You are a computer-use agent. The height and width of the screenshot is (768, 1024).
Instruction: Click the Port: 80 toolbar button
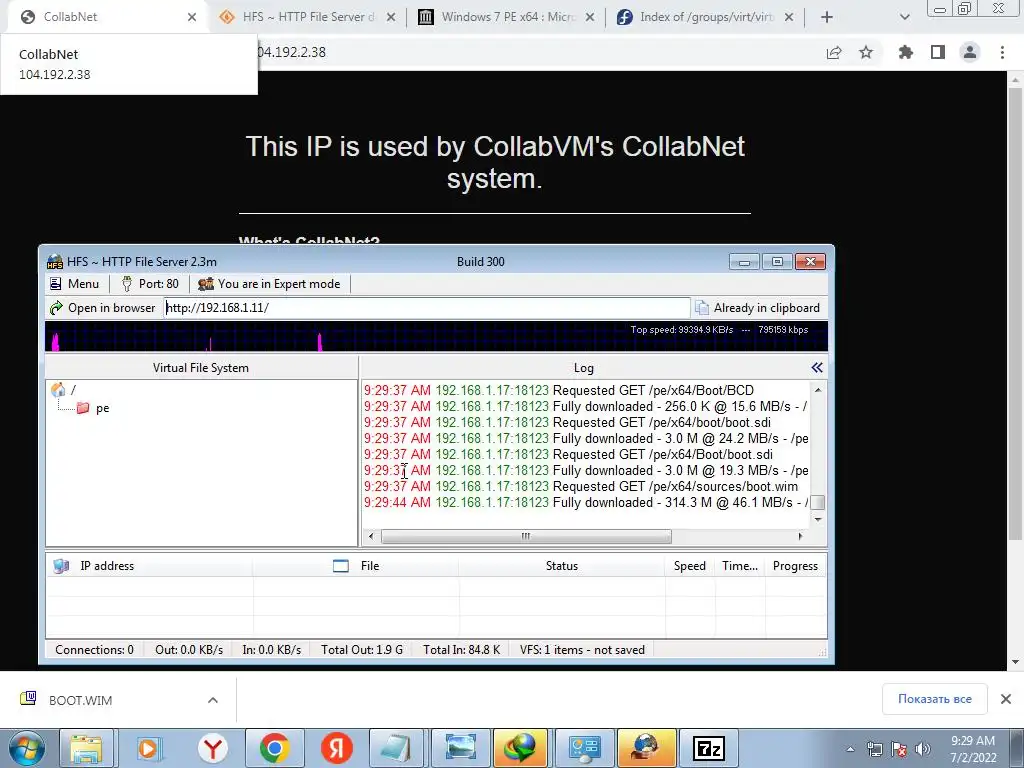pos(150,283)
